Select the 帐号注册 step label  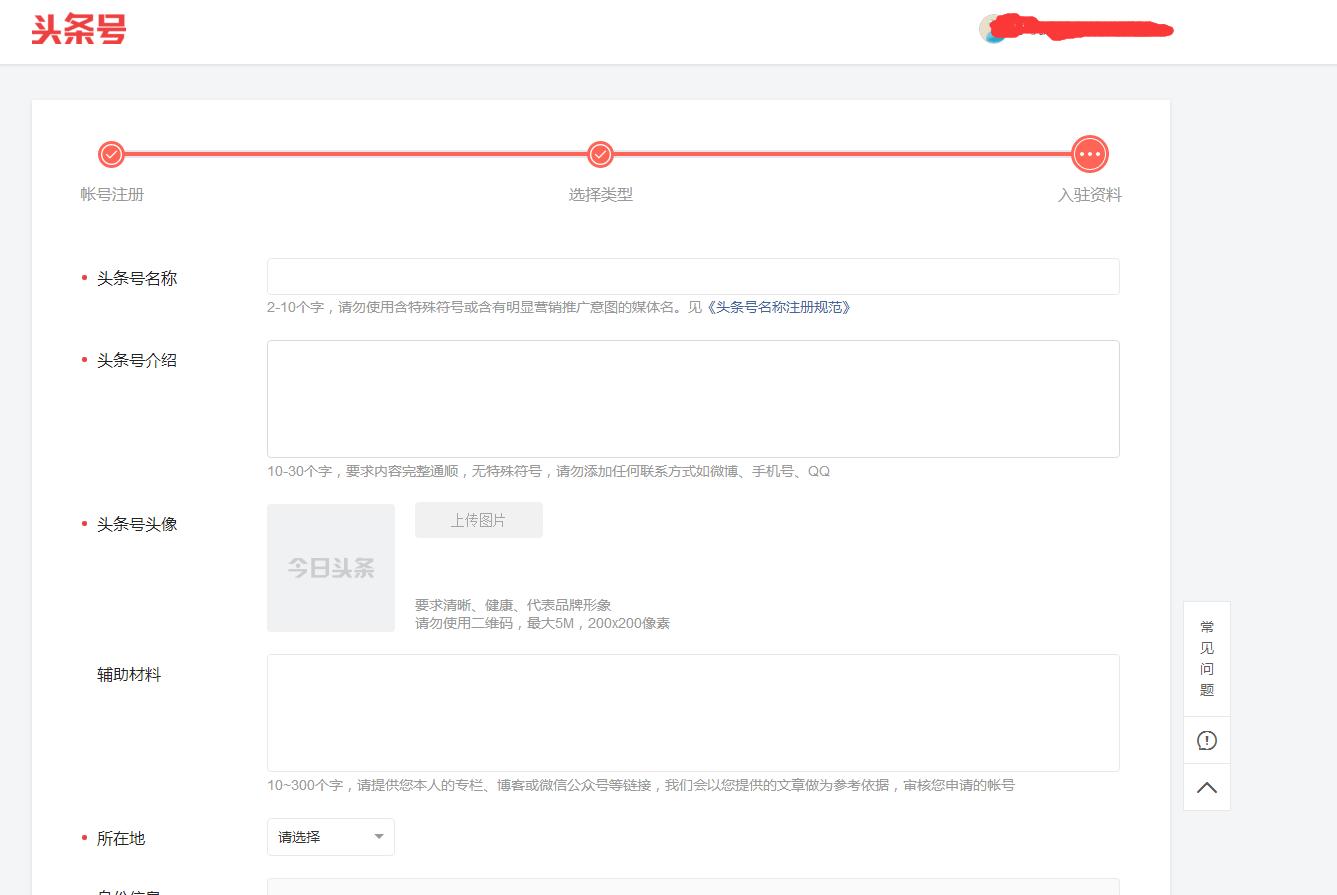112,195
